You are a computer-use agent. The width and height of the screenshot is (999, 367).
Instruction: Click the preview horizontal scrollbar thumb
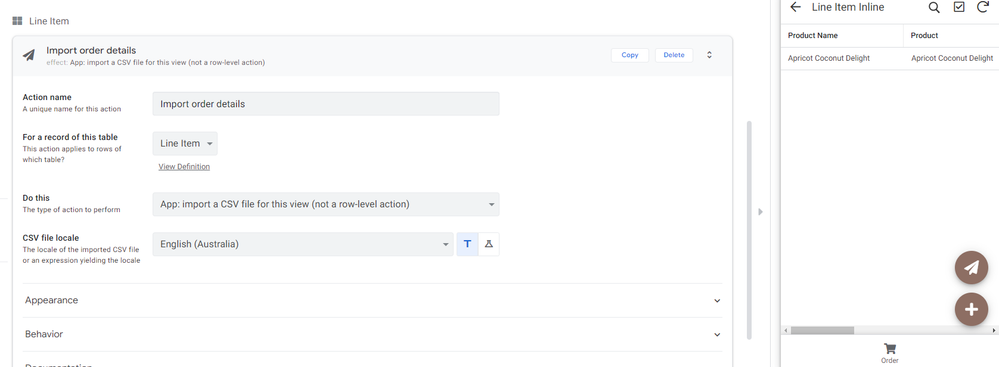point(822,331)
